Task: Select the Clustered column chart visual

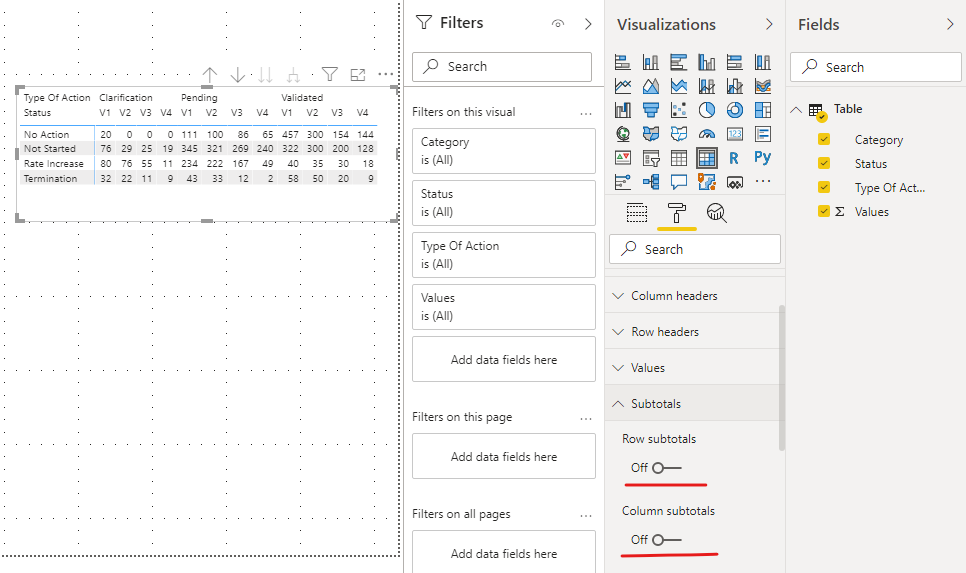Action: (x=707, y=62)
